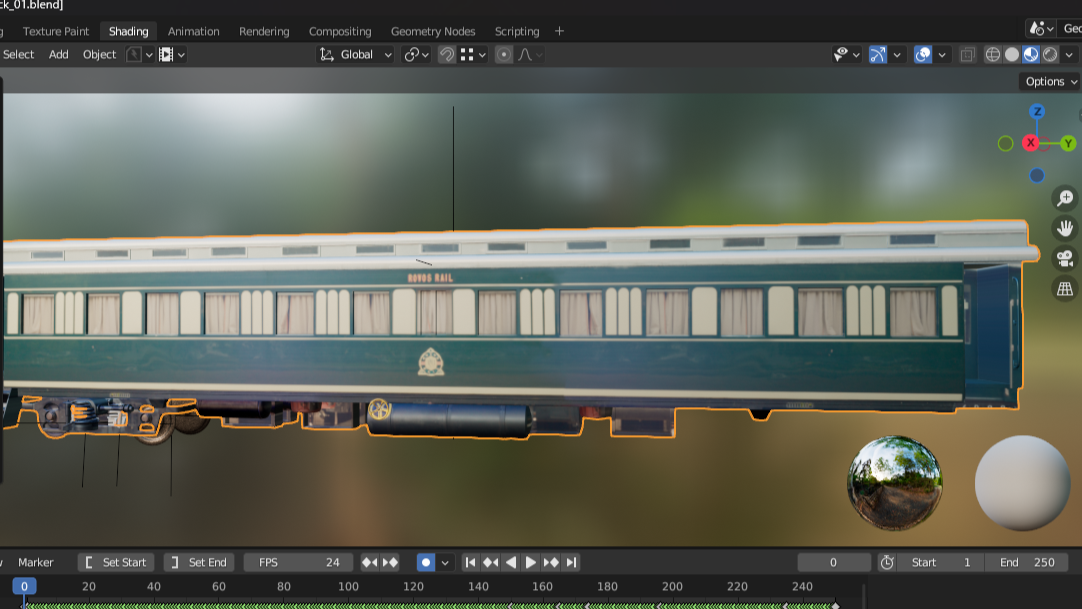Click the pan view hand icon
1082x609 pixels.
tap(1064, 229)
